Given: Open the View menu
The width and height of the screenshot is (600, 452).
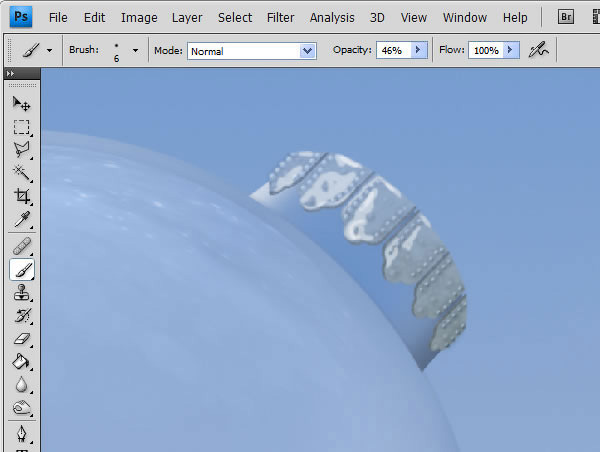Looking at the screenshot, I should (414, 18).
